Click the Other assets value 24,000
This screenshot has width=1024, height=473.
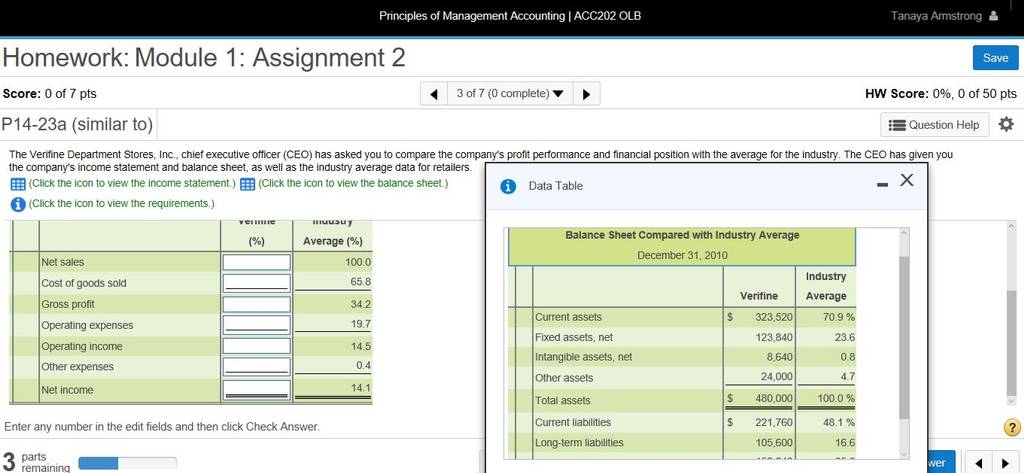pyautogui.click(x=776, y=377)
